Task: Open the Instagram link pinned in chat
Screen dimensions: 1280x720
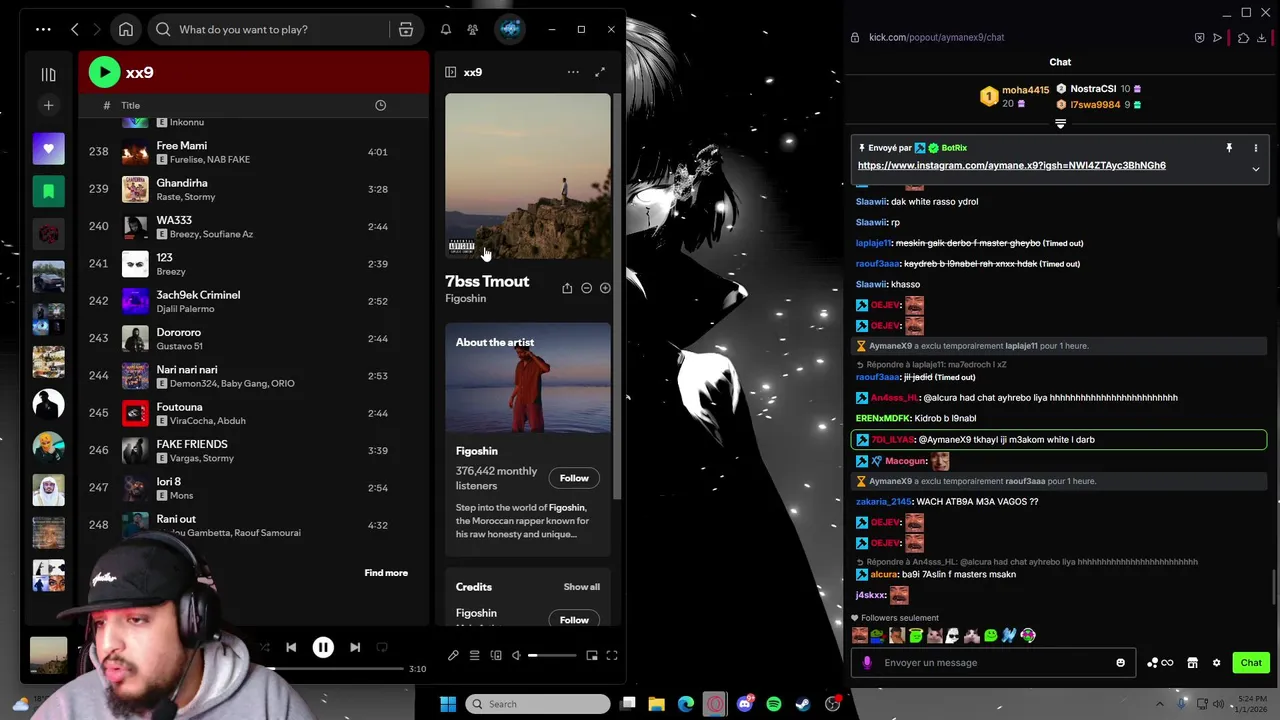Action: (1012, 166)
